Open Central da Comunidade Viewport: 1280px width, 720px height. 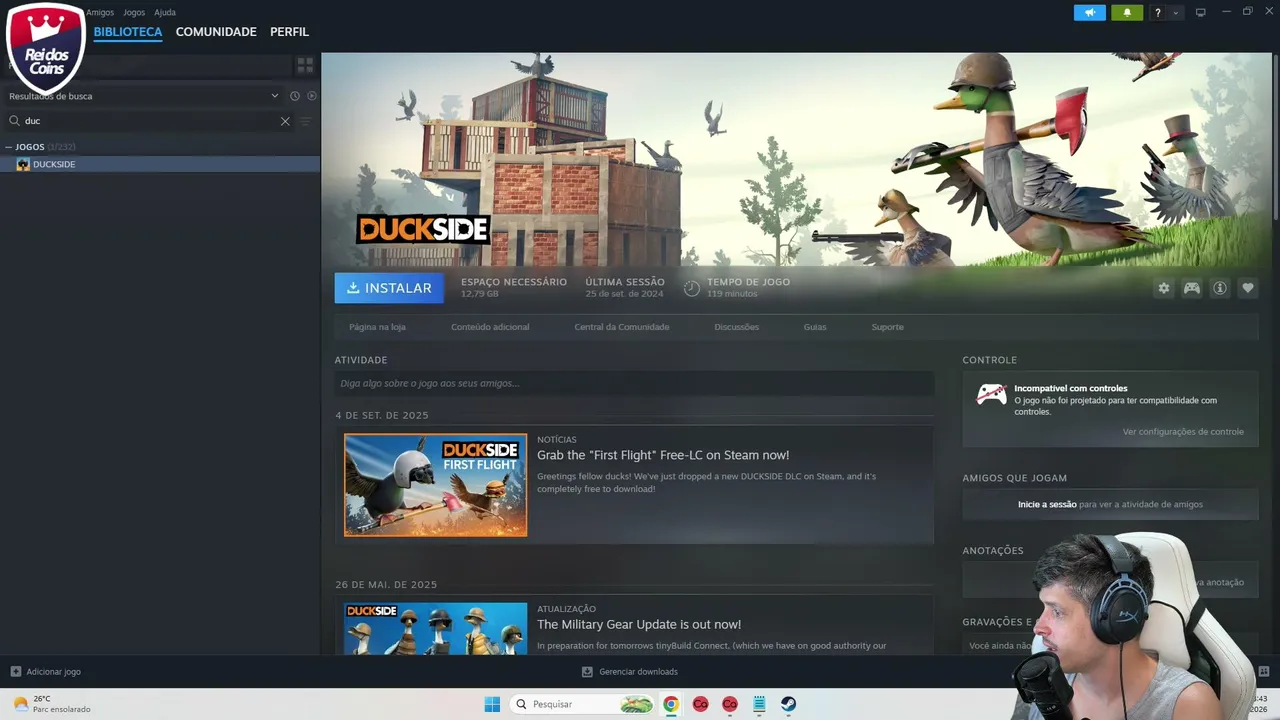[x=622, y=327]
